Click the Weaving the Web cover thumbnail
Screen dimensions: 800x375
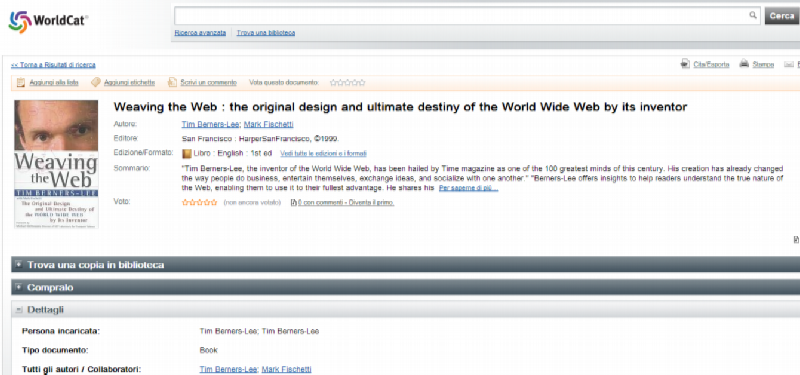pos(56,164)
